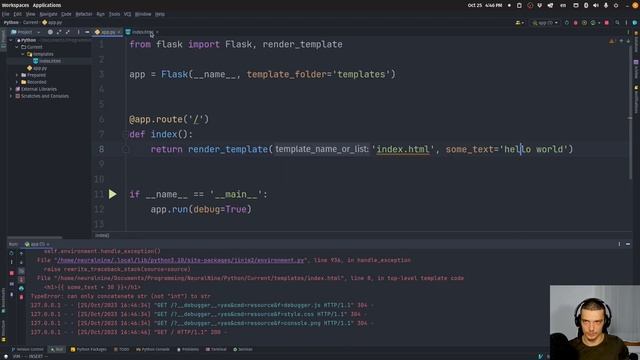The height and width of the screenshot is (360, 640).
Task: Click Project panel horizontal scrollbar
Action: [x=35, y=237]
